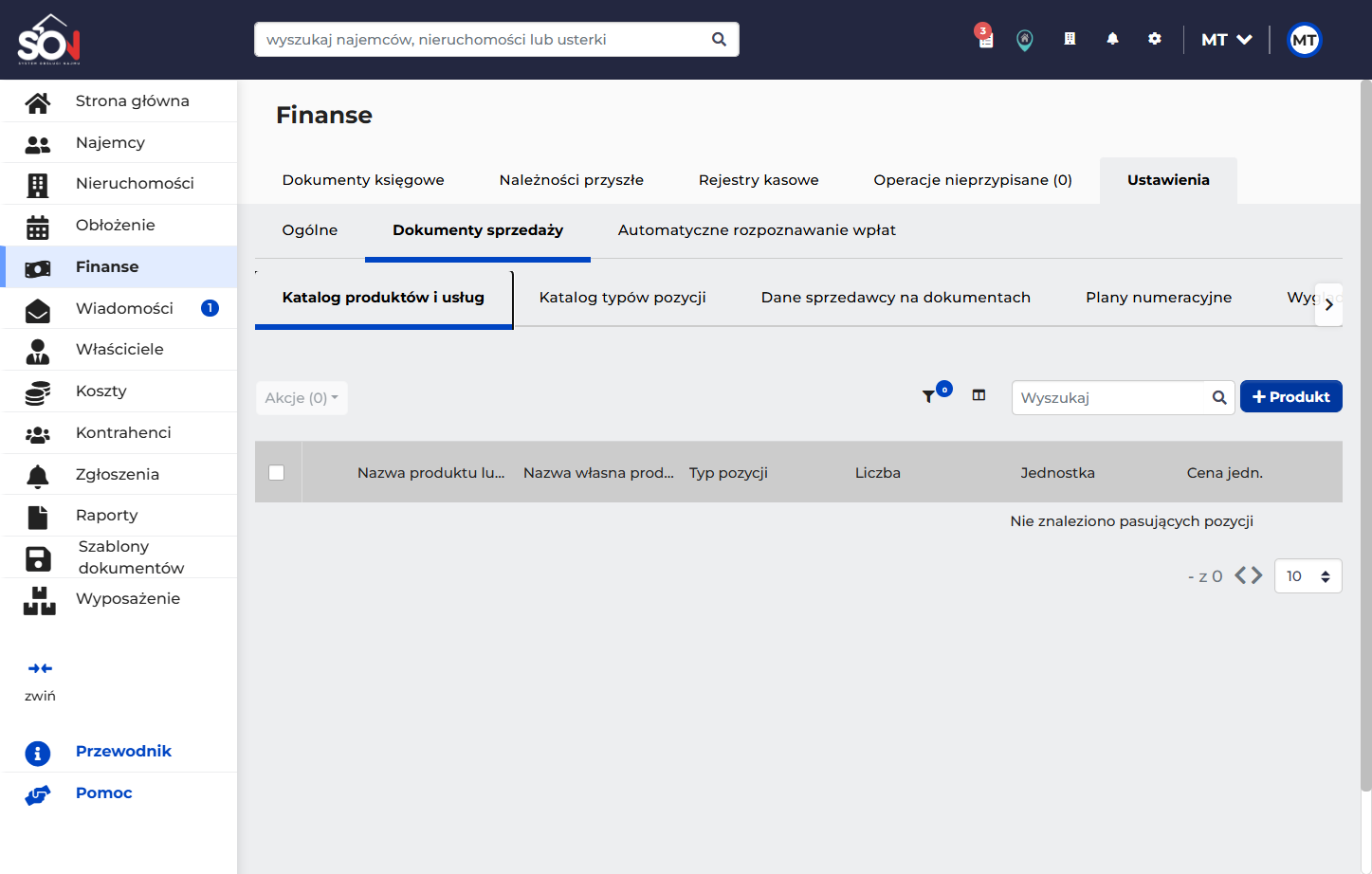Click the Cena jedn. column header
The width and height of the screenshot is (1372, 874).
(1224, 472)
